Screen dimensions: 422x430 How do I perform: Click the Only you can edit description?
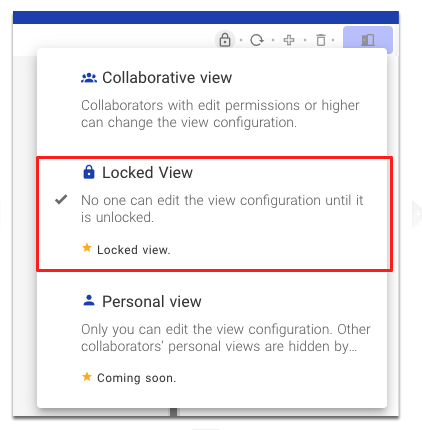pyautogui.click(x=226, y=338)
